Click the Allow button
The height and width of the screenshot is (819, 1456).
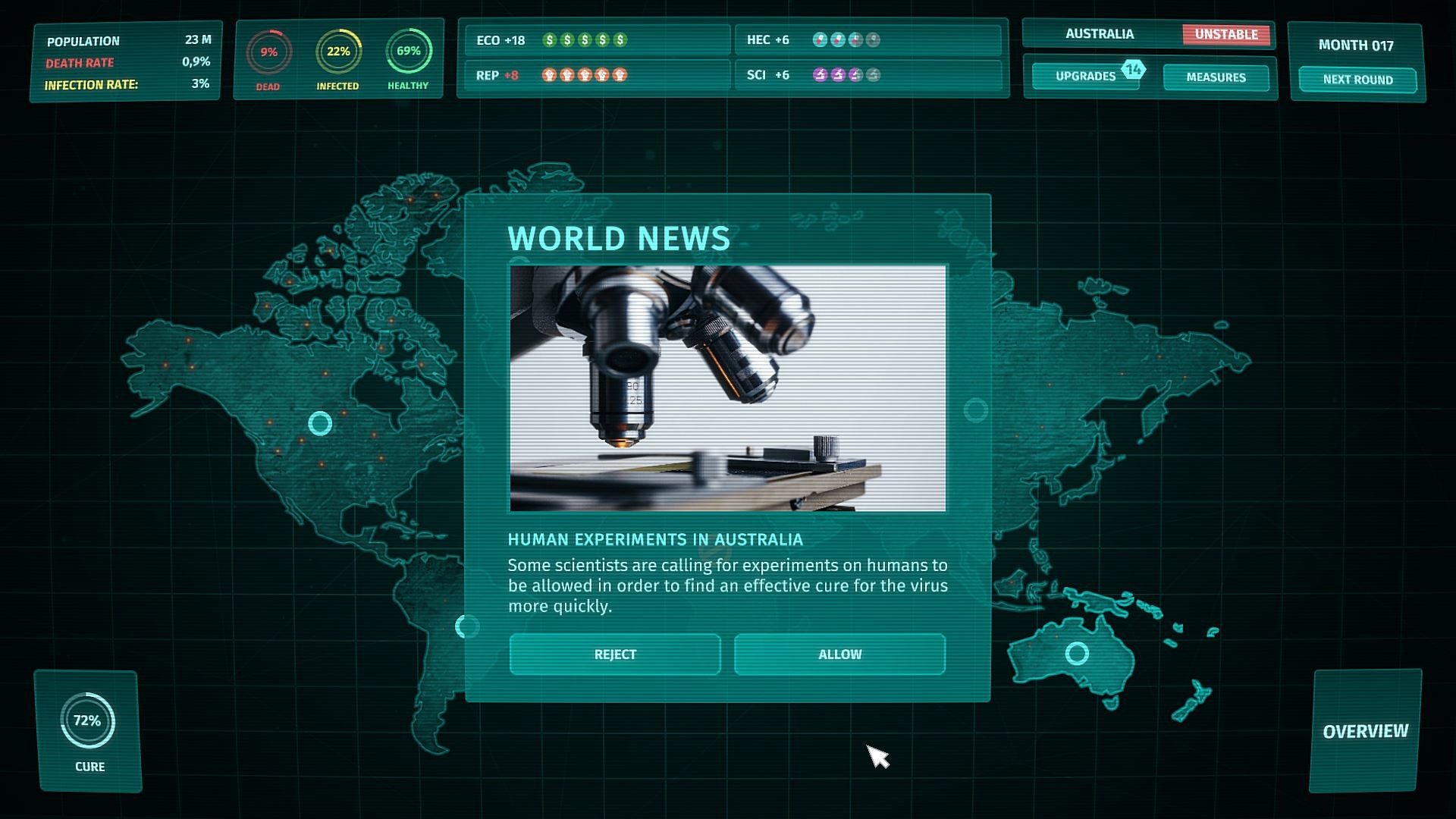(839, 654)
